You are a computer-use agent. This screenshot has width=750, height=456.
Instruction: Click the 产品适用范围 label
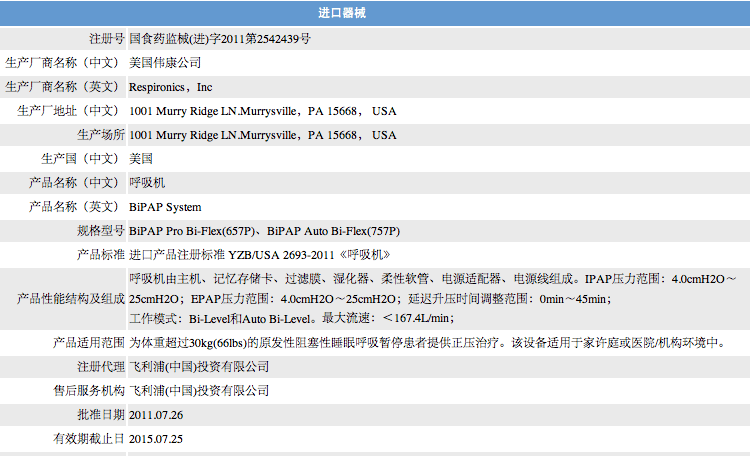coord(89,343)
